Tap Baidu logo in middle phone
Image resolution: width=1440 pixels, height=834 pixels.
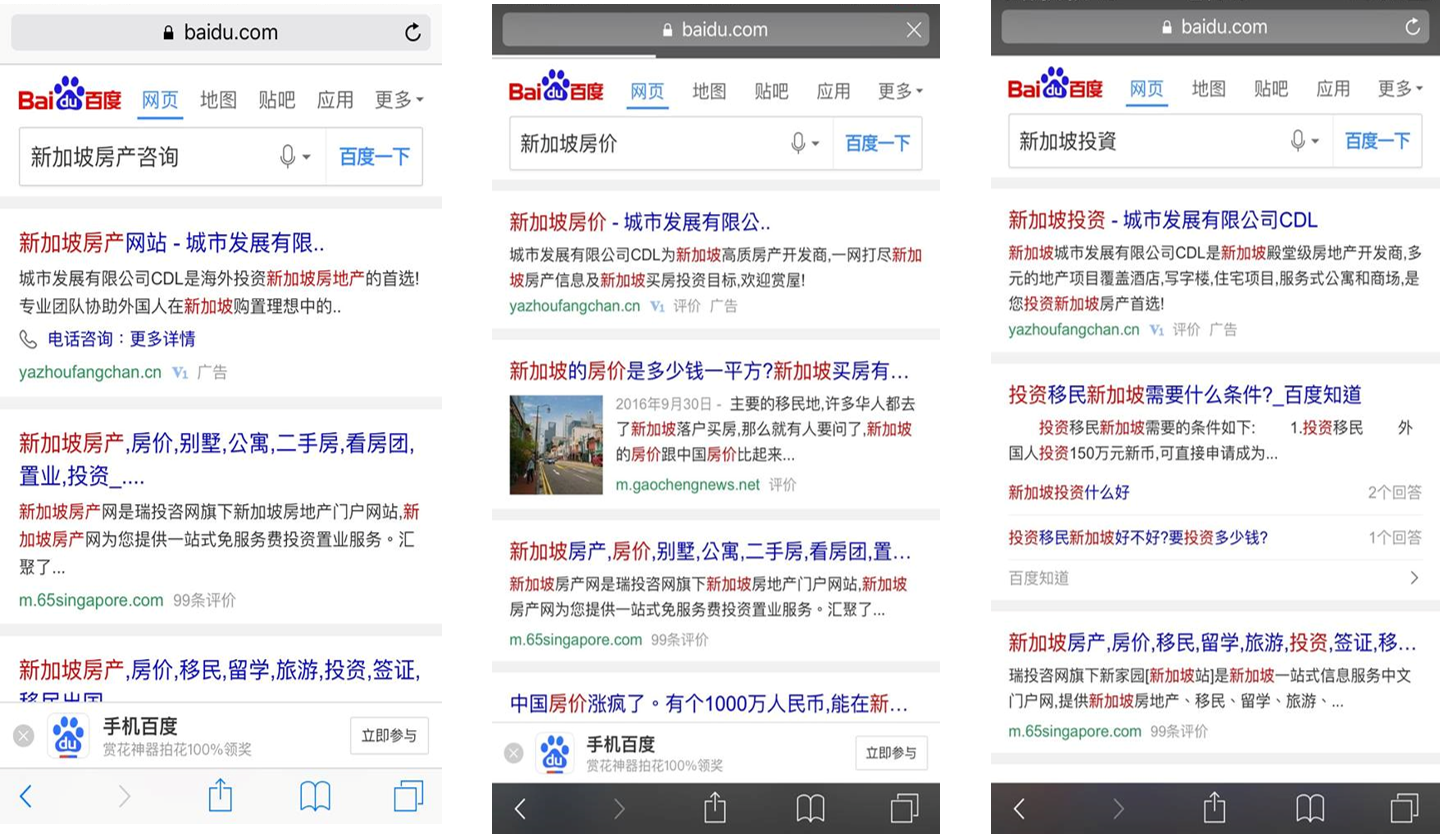556,88
